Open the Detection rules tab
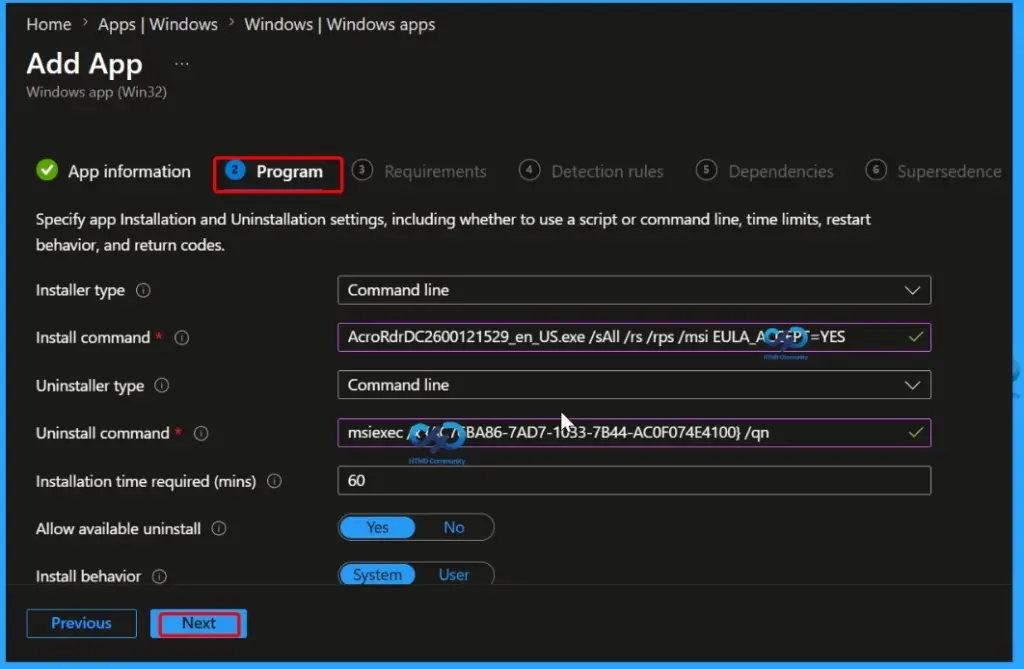Image resolution: width=1024 pixels, height=669 pixels. (591, 171)
